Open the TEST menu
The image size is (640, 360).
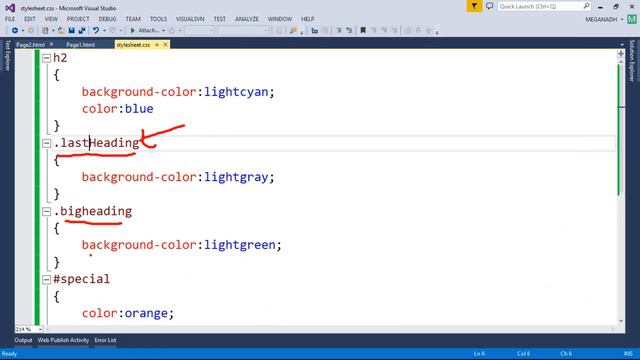click(x=220, y=19)
